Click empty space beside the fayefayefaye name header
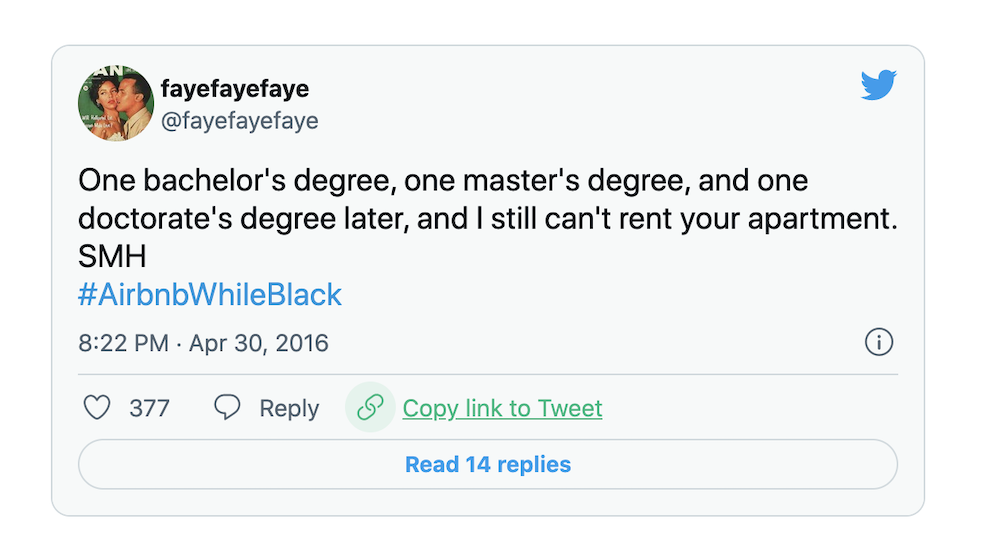1000x558 pixels. (574, 102)
